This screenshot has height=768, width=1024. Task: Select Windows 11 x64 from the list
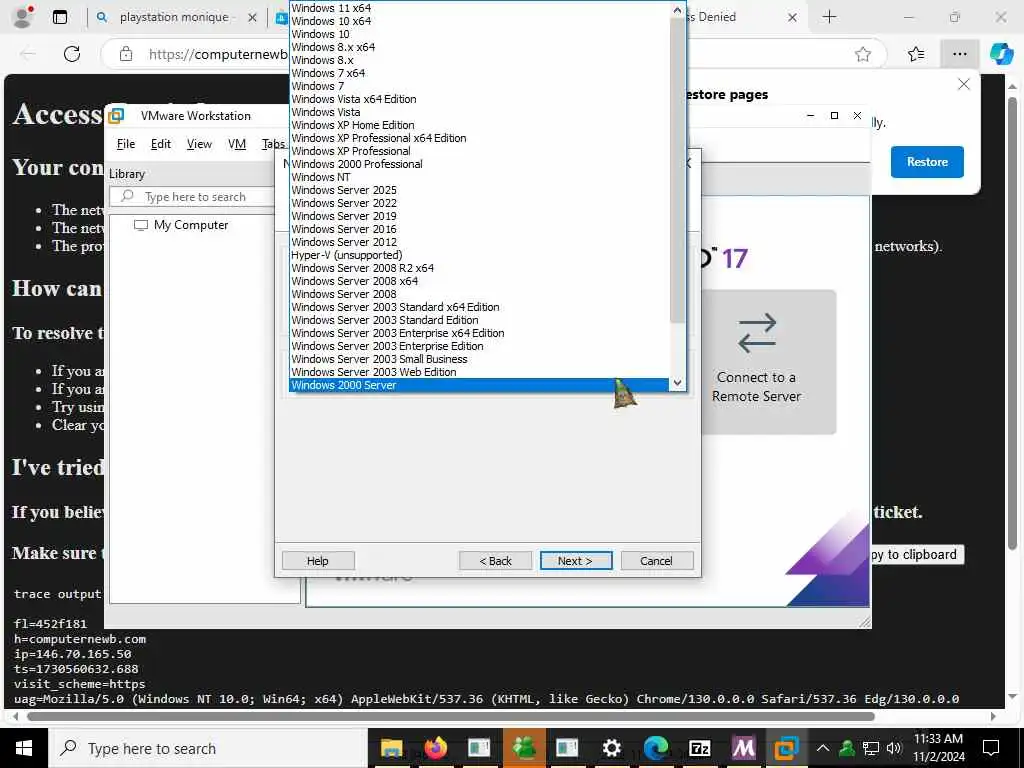click(x=479, y=8)
